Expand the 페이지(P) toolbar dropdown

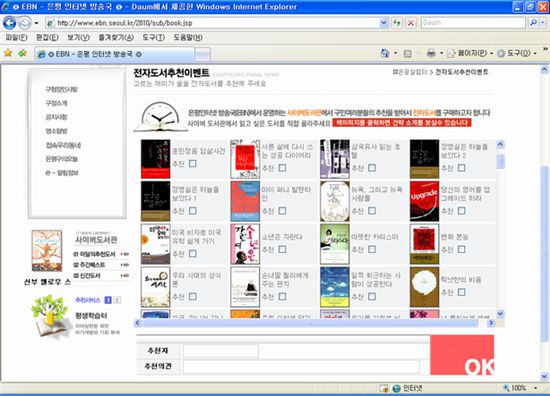tap(491, 54)
